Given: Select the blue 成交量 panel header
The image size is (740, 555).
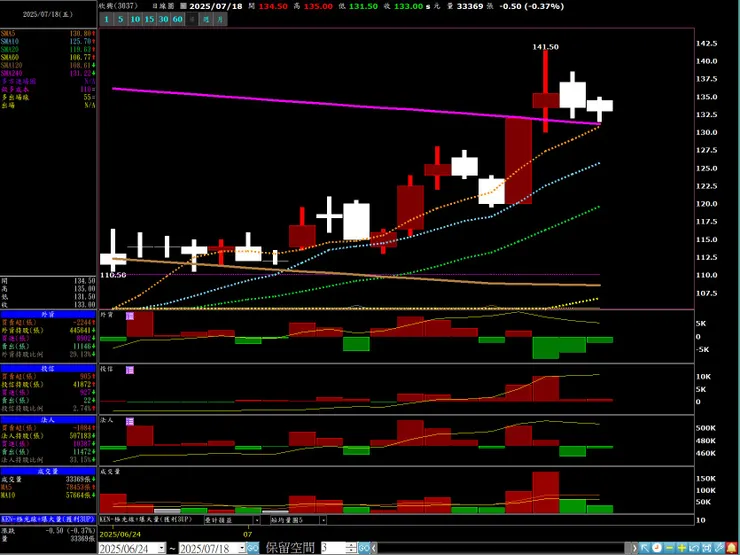Looking at the screenshot, I should (48, 471).
